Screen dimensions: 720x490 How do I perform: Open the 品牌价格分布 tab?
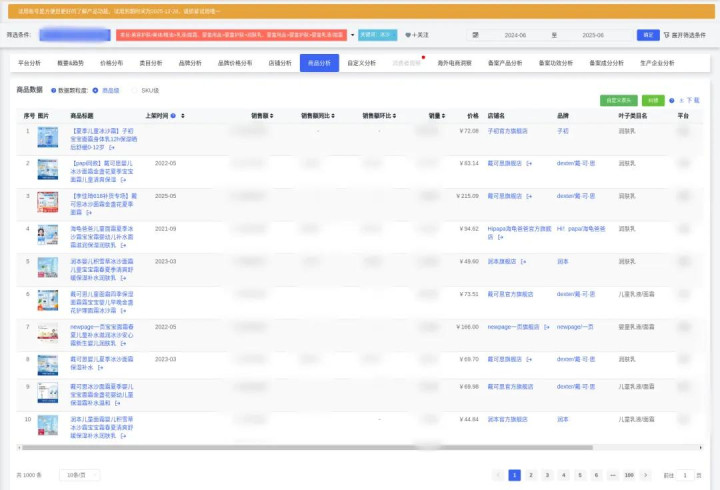[x=235, y=63]
